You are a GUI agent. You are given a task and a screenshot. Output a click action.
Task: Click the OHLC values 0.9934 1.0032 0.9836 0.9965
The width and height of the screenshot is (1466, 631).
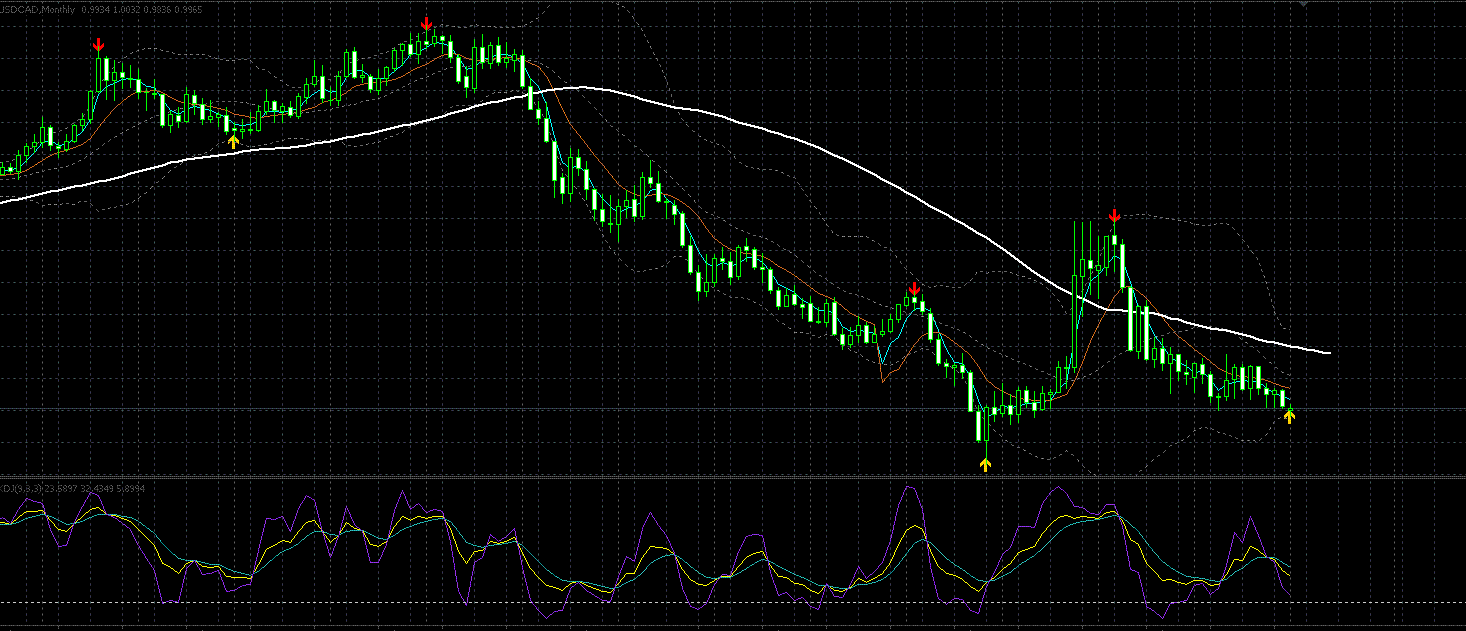140,9
